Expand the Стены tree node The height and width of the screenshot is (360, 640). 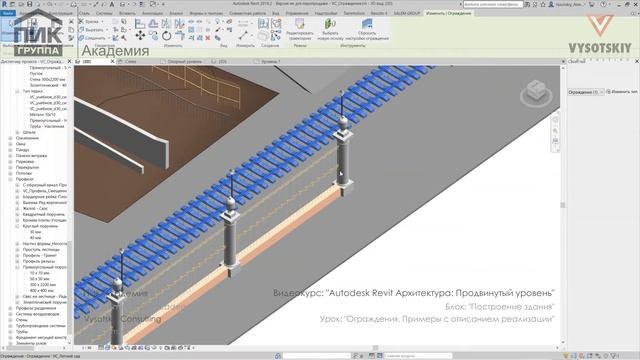[10, 320]
